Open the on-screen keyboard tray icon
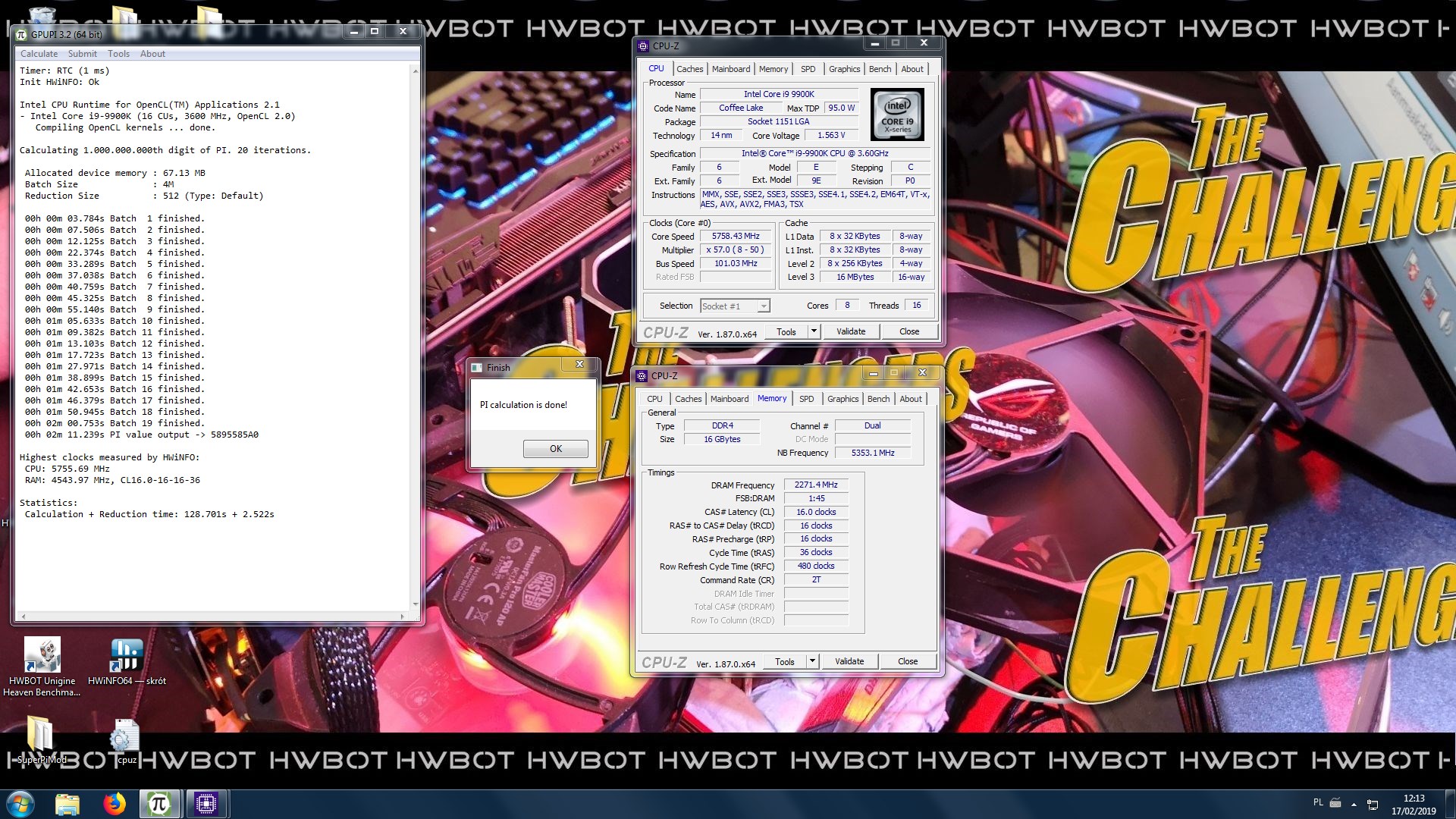This screenshot has width=1456, height=819. (x=1335, y=803)
